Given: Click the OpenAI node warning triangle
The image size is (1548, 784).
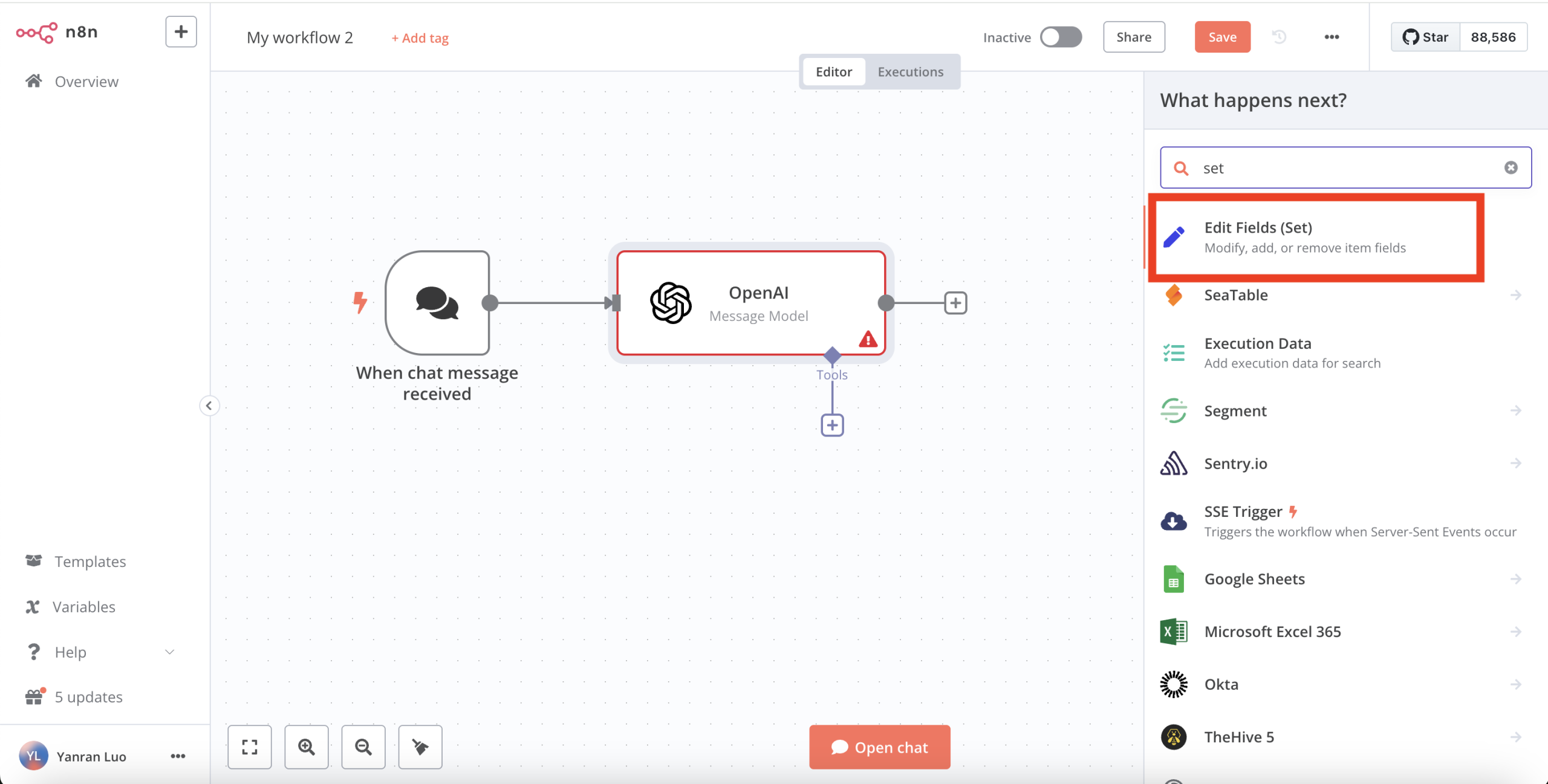Looking at the screenshot, I should (868, 339).
